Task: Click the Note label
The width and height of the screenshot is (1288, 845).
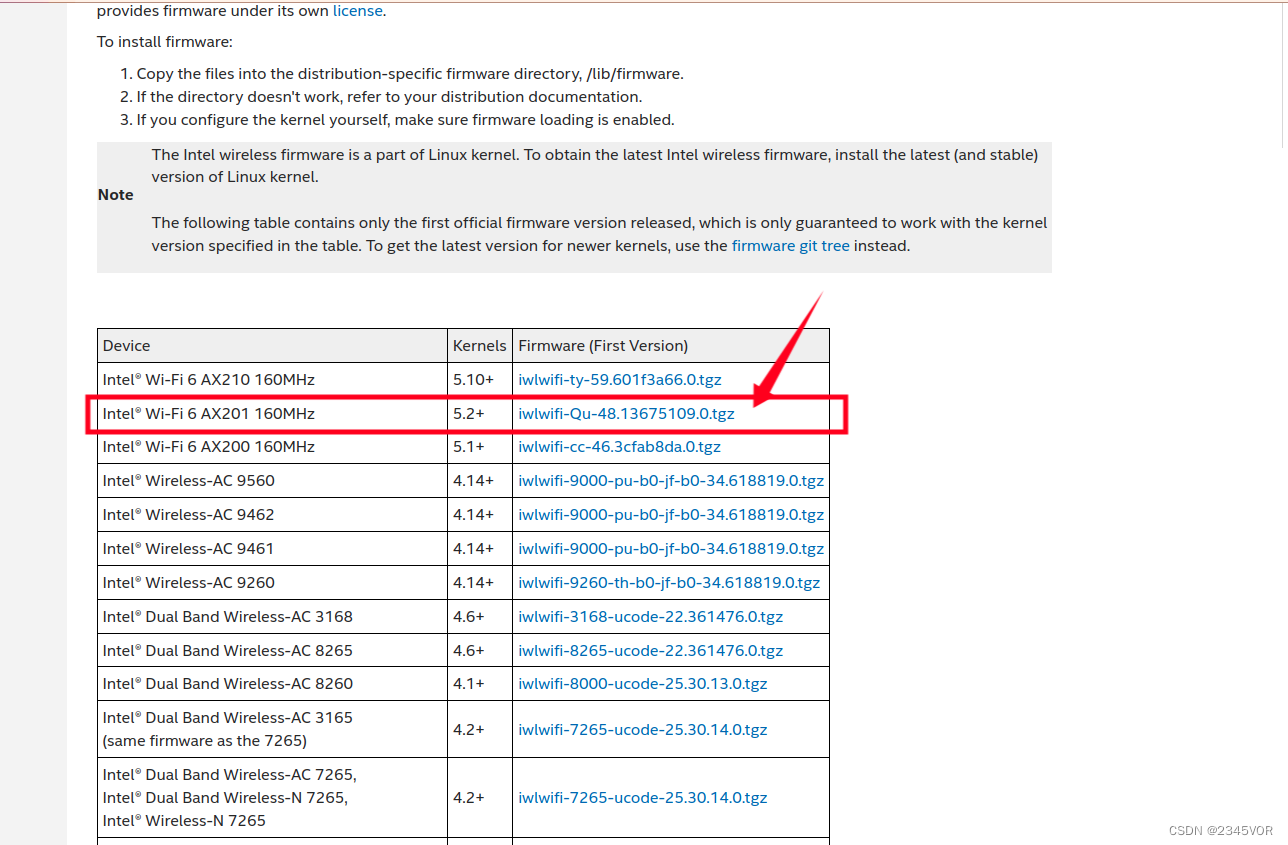Action: (116, 195)
